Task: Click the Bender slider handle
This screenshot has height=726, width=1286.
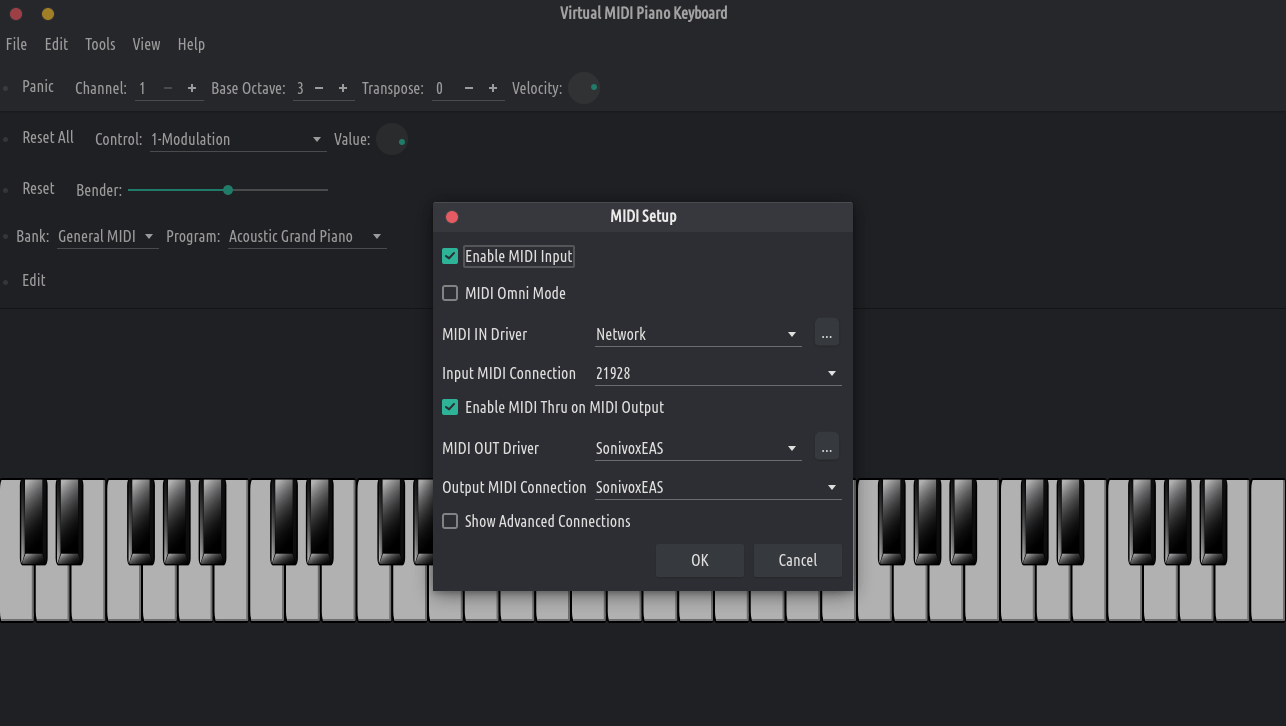Action: pyautogui.click(x=228, y=189)
